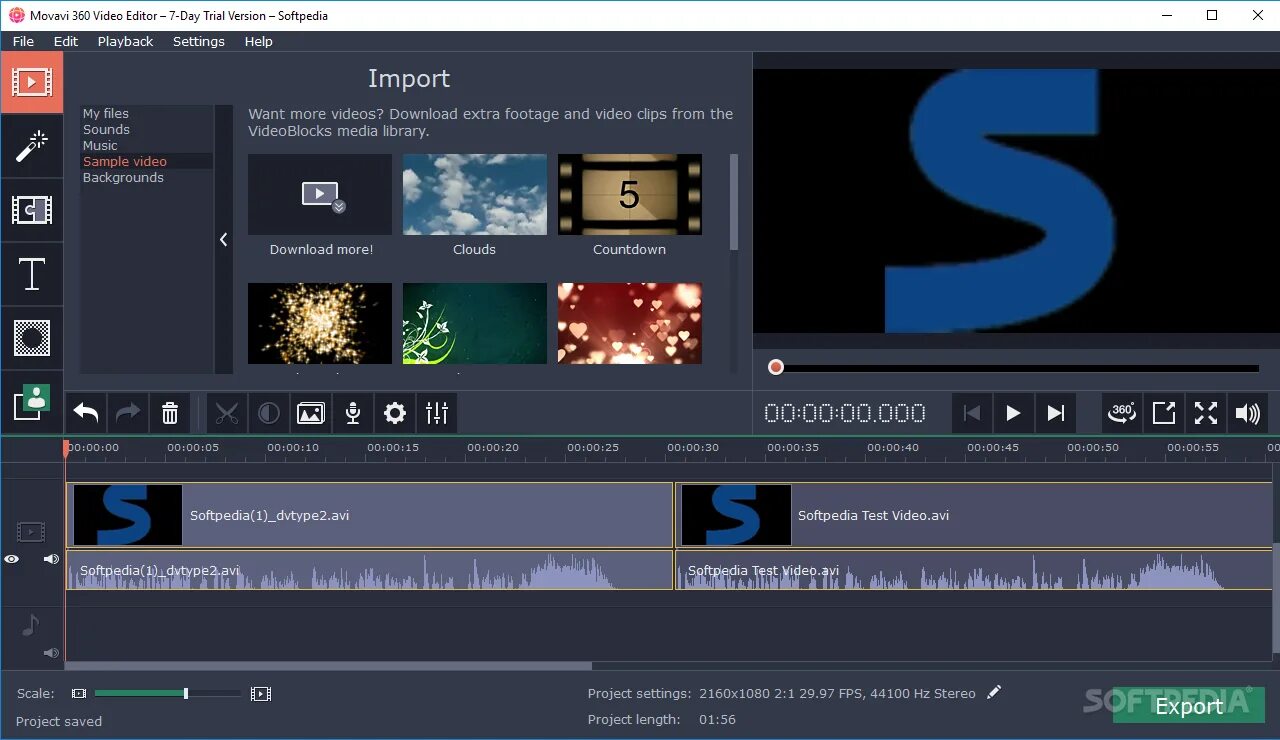This screenshot has height=740, width=1280.
Task: Edit project settings with the pencil icon
Action: (993, 692)
